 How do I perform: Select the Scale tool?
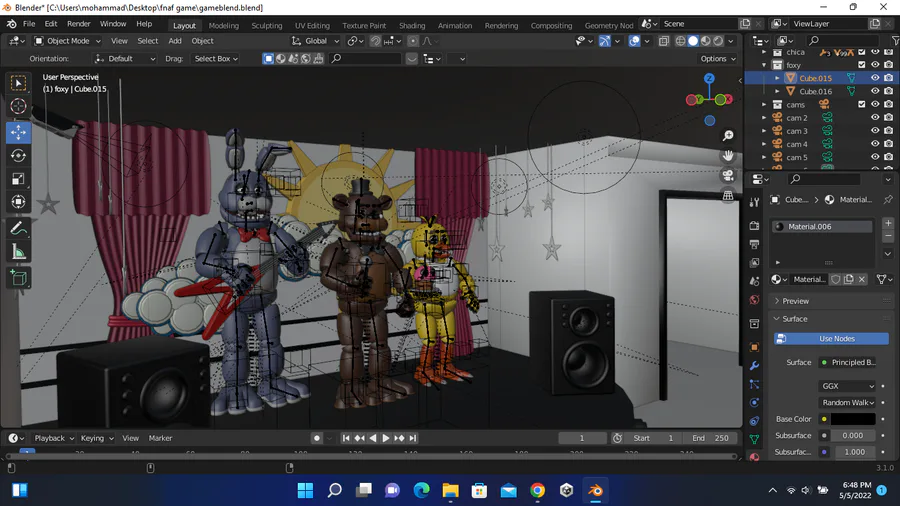tap(18, 179)
